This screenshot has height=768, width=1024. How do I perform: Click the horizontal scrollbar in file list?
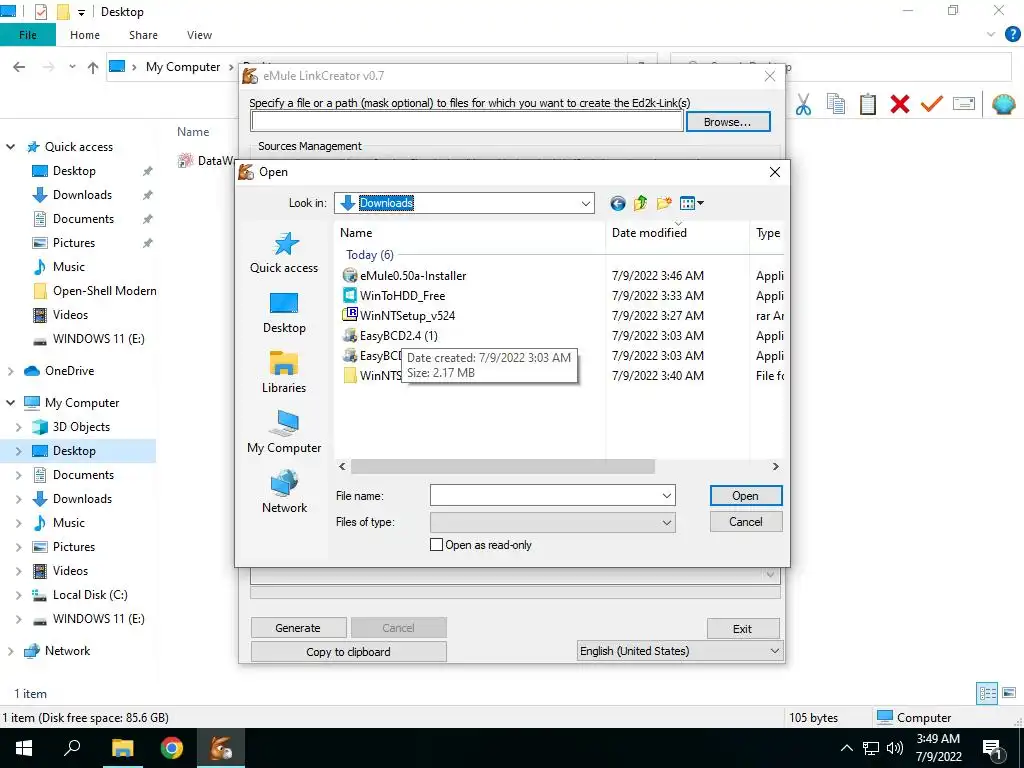click(x=502, y=466)
